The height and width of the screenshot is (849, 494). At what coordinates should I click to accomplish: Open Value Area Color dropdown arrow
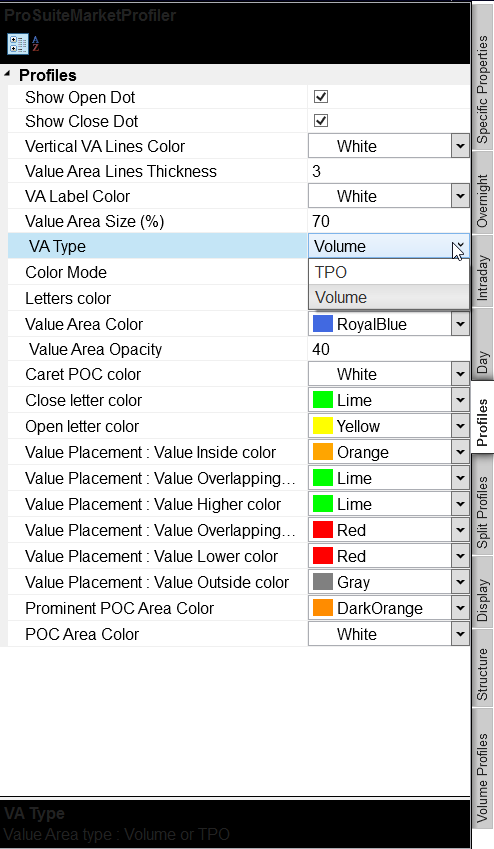(460, 324)
